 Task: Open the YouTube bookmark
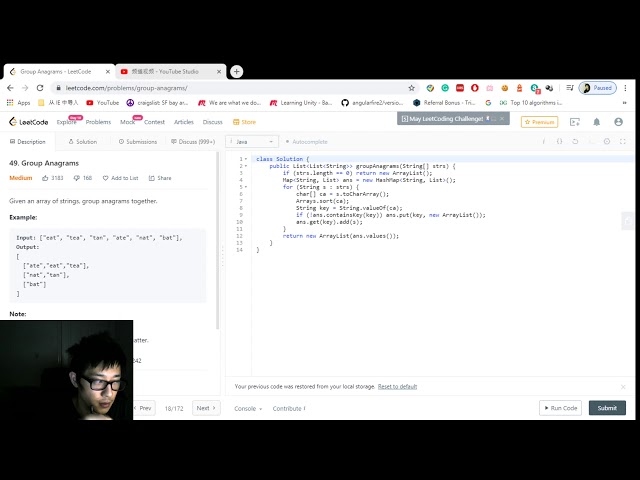tap(102, 103)
